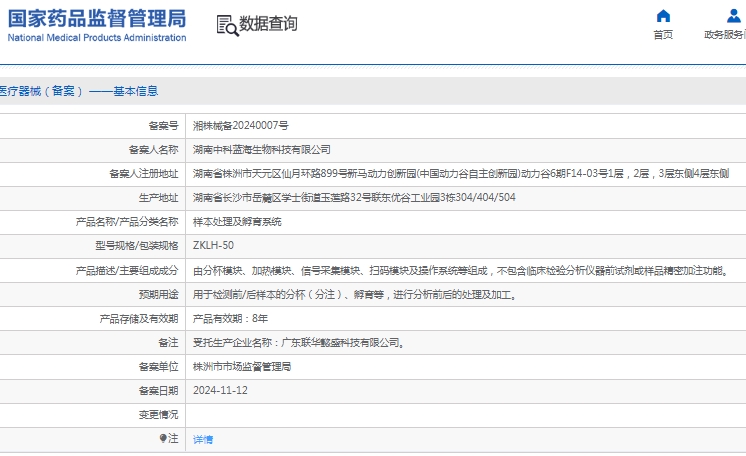Select the company name 湖南中科蓝海生物科技有限公司

point(261,149)
